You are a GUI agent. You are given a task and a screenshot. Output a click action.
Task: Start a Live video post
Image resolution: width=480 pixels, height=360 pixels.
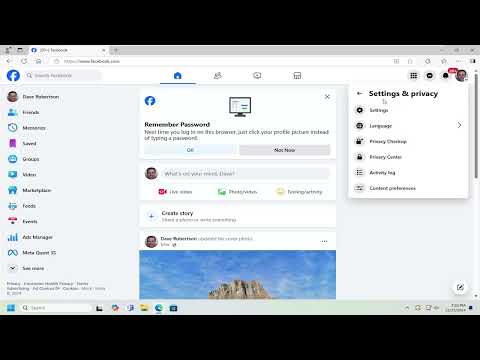coord(175,192)
